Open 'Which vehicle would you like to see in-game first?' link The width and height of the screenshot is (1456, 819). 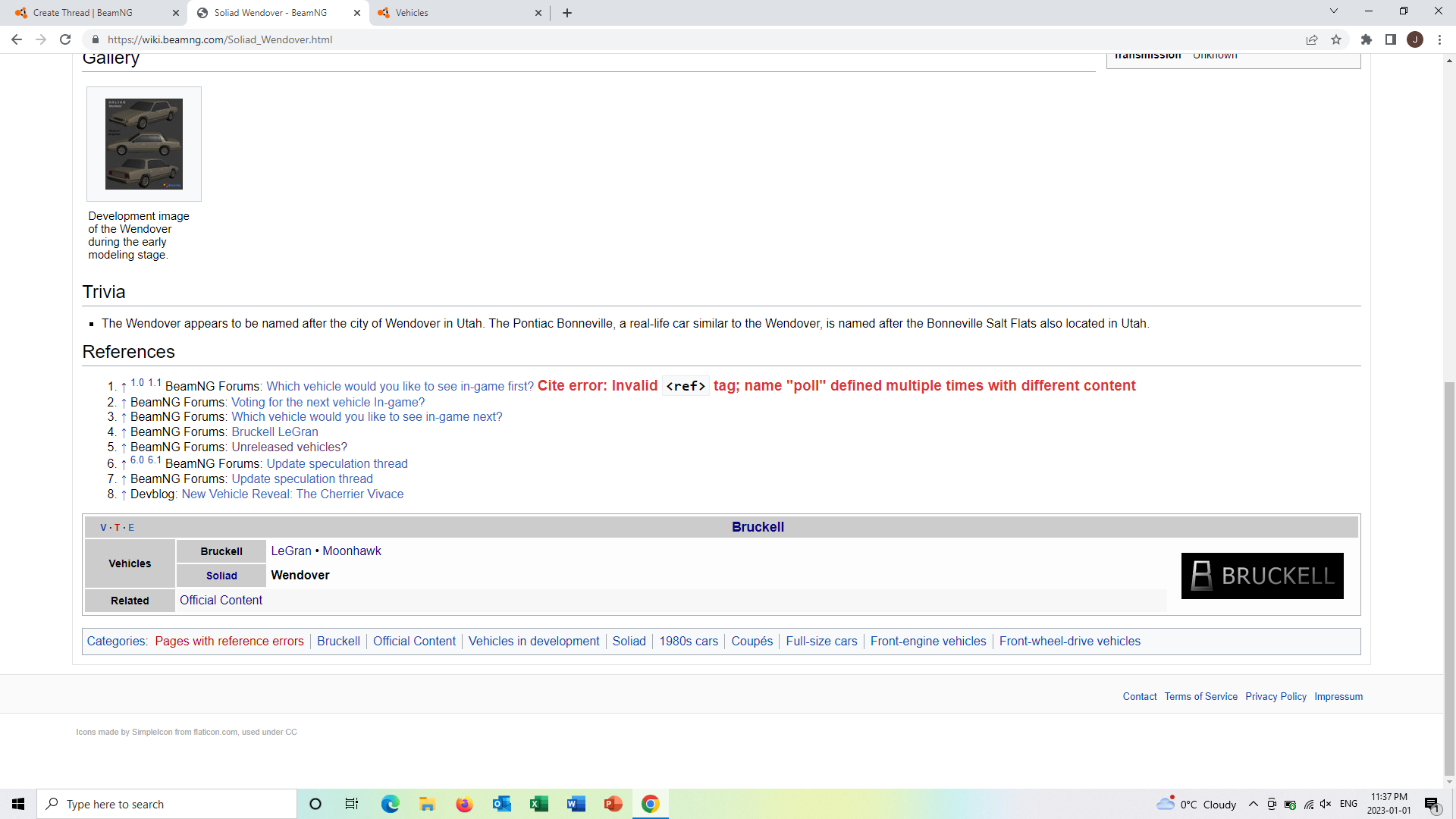(400, 387)
